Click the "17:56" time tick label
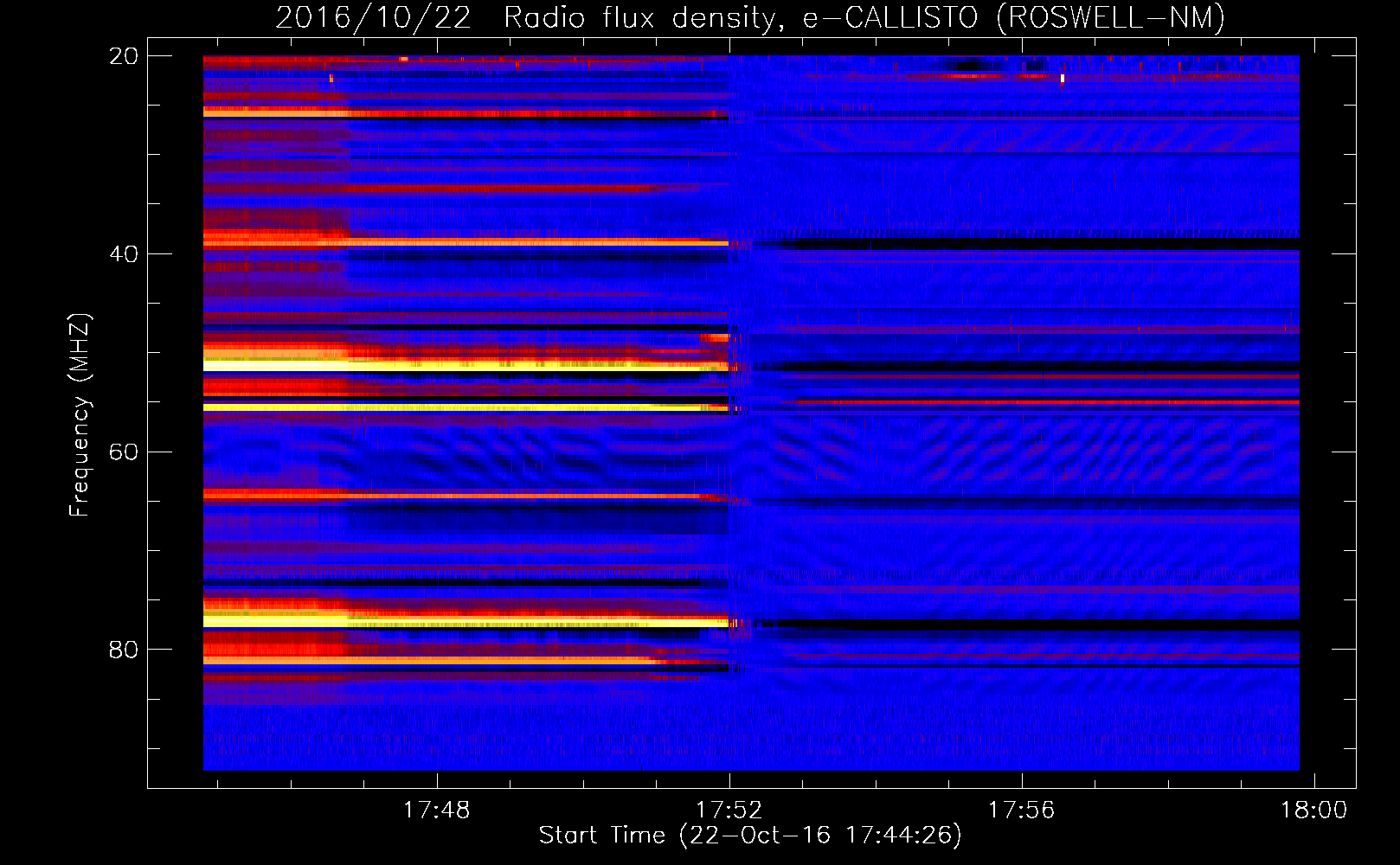 pos(1022,810)
